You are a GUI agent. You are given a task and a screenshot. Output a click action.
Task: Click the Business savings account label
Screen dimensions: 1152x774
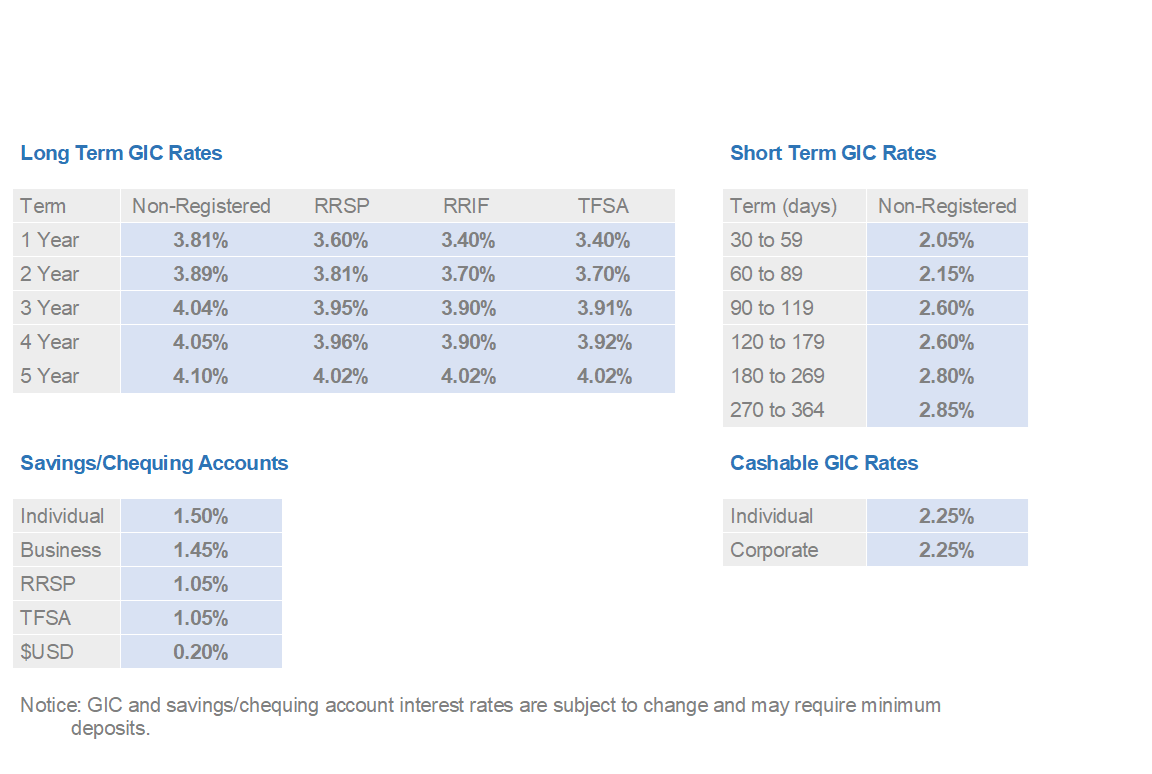pos(61,550)
